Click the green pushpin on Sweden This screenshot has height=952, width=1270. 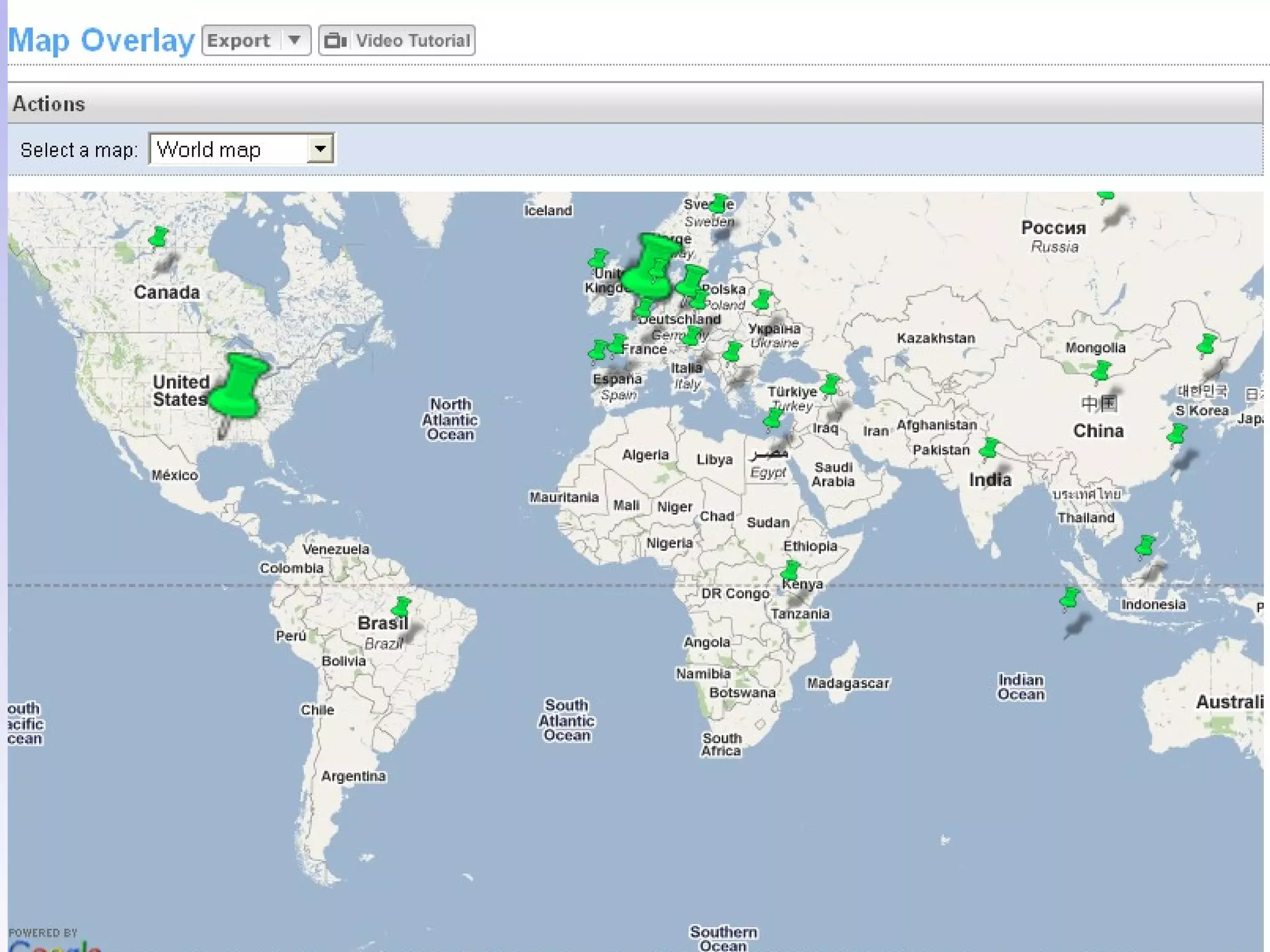(719, 203)
